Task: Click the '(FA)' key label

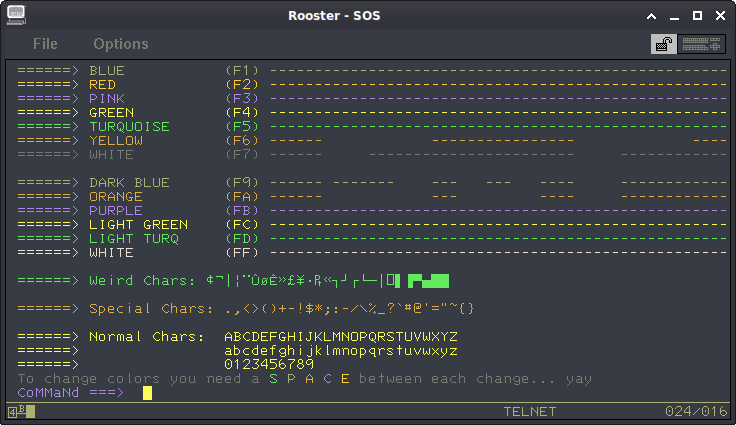Action: [x=242, y=197]
